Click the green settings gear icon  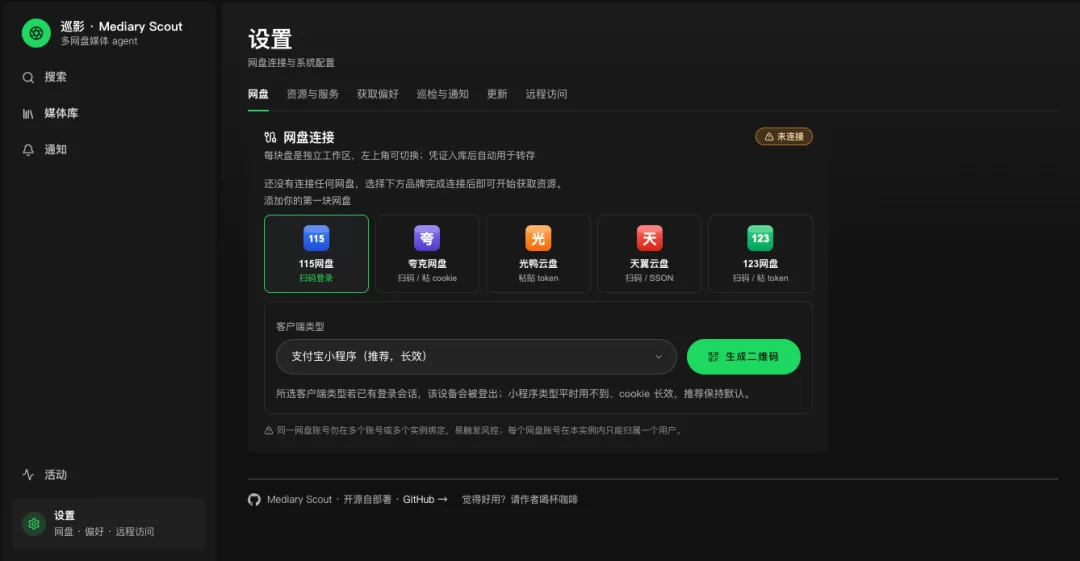click(33, 524)
